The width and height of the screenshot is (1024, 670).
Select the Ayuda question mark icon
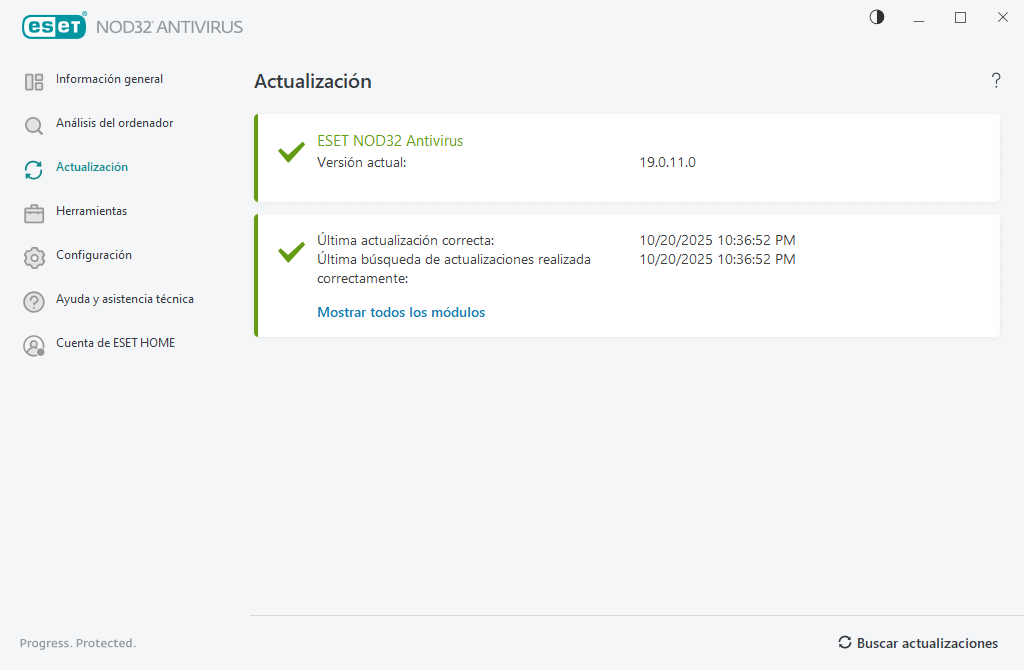tap(33, 300)
